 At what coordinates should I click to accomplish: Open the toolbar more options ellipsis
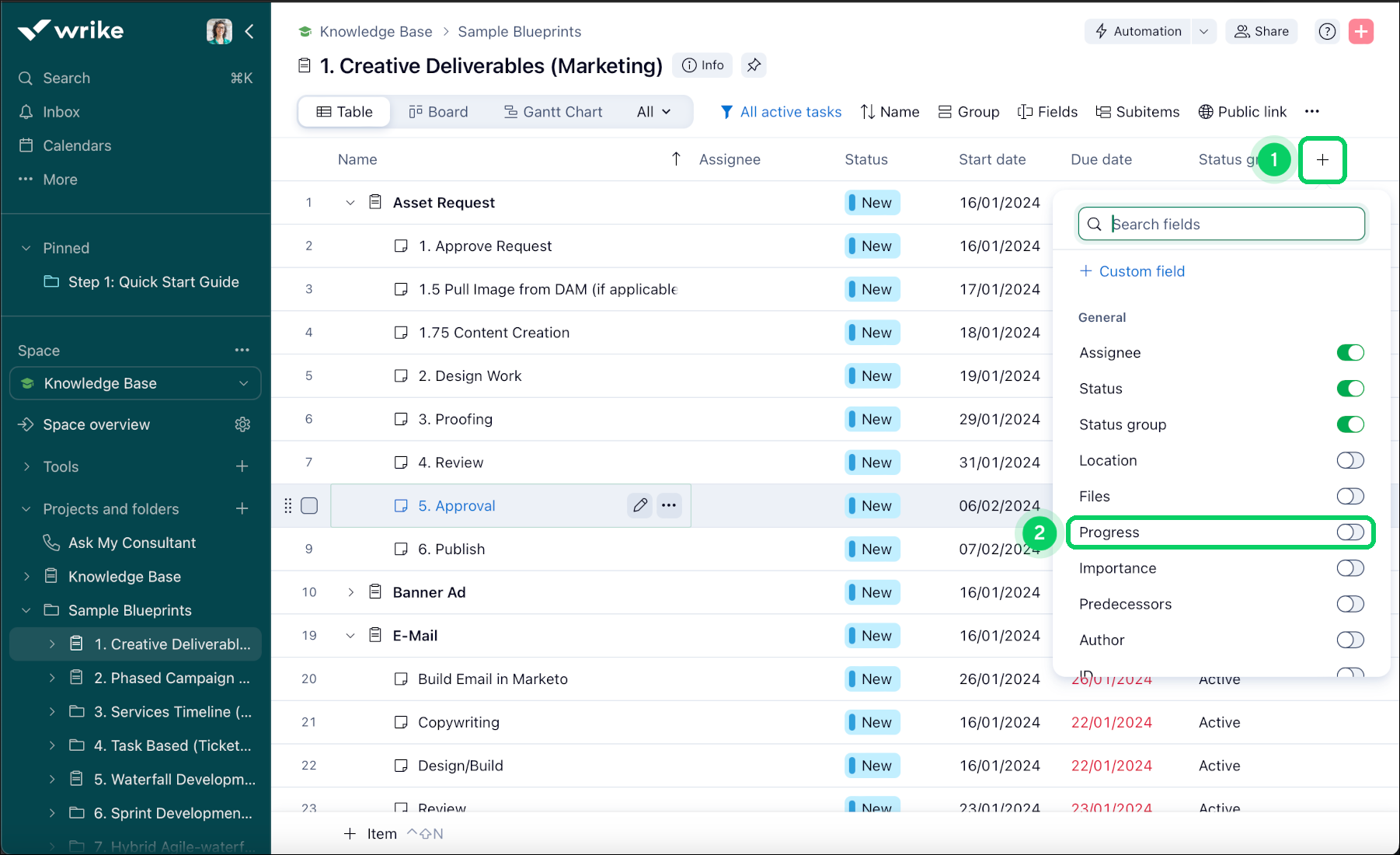tap(1312, 112)
